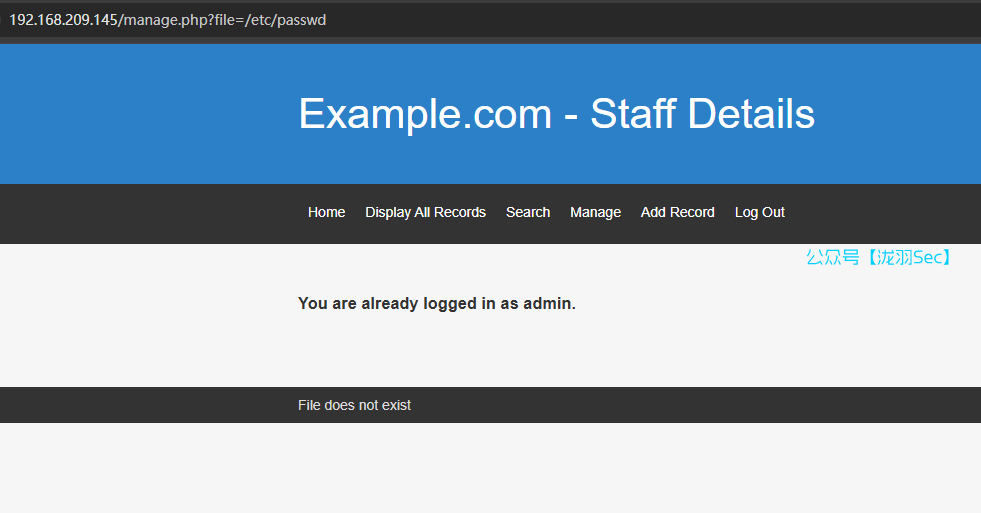
Task: Click empty right side of dark footer bar
Action: (750, 405)
